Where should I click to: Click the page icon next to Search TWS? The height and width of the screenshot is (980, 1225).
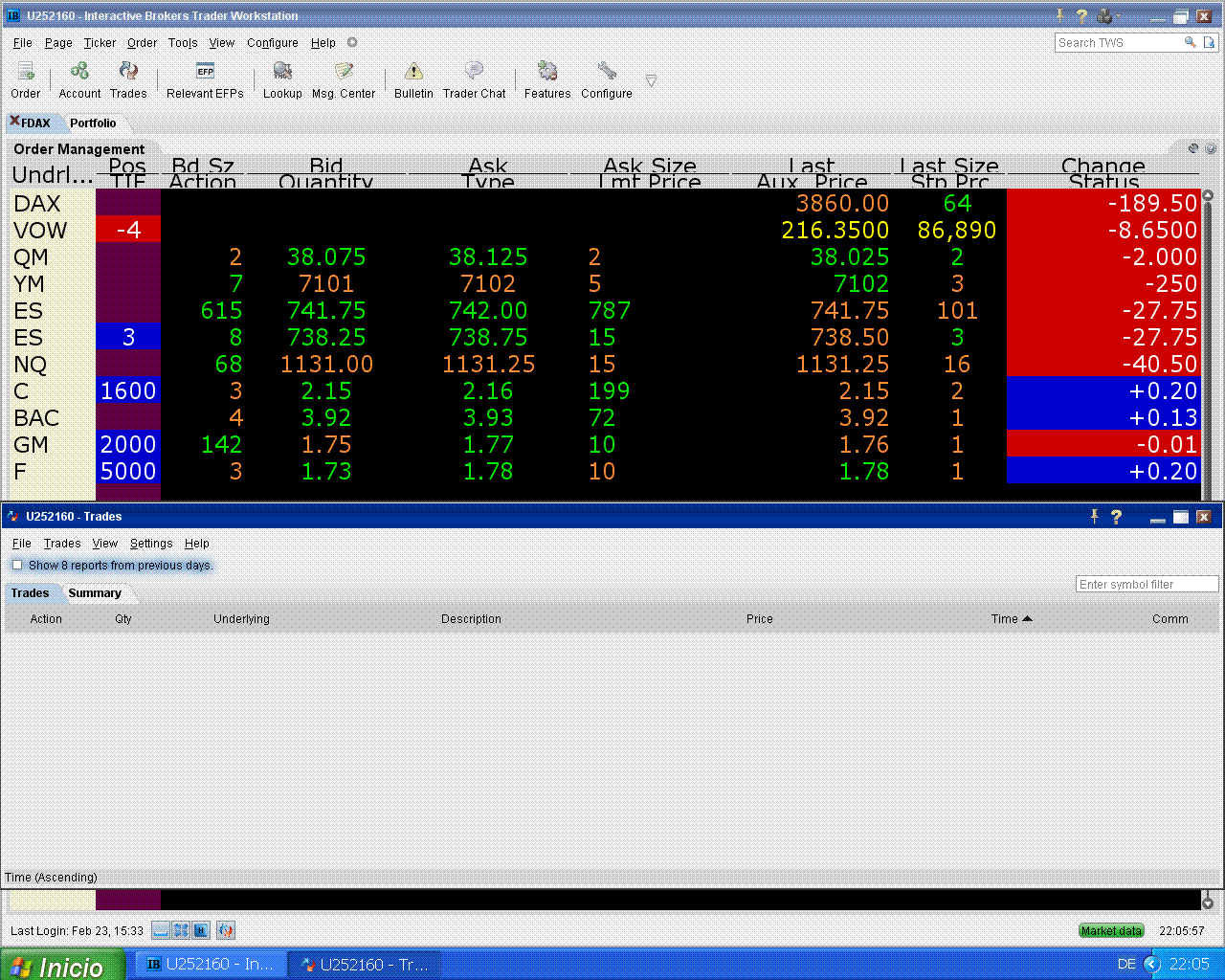(1209, 42)
